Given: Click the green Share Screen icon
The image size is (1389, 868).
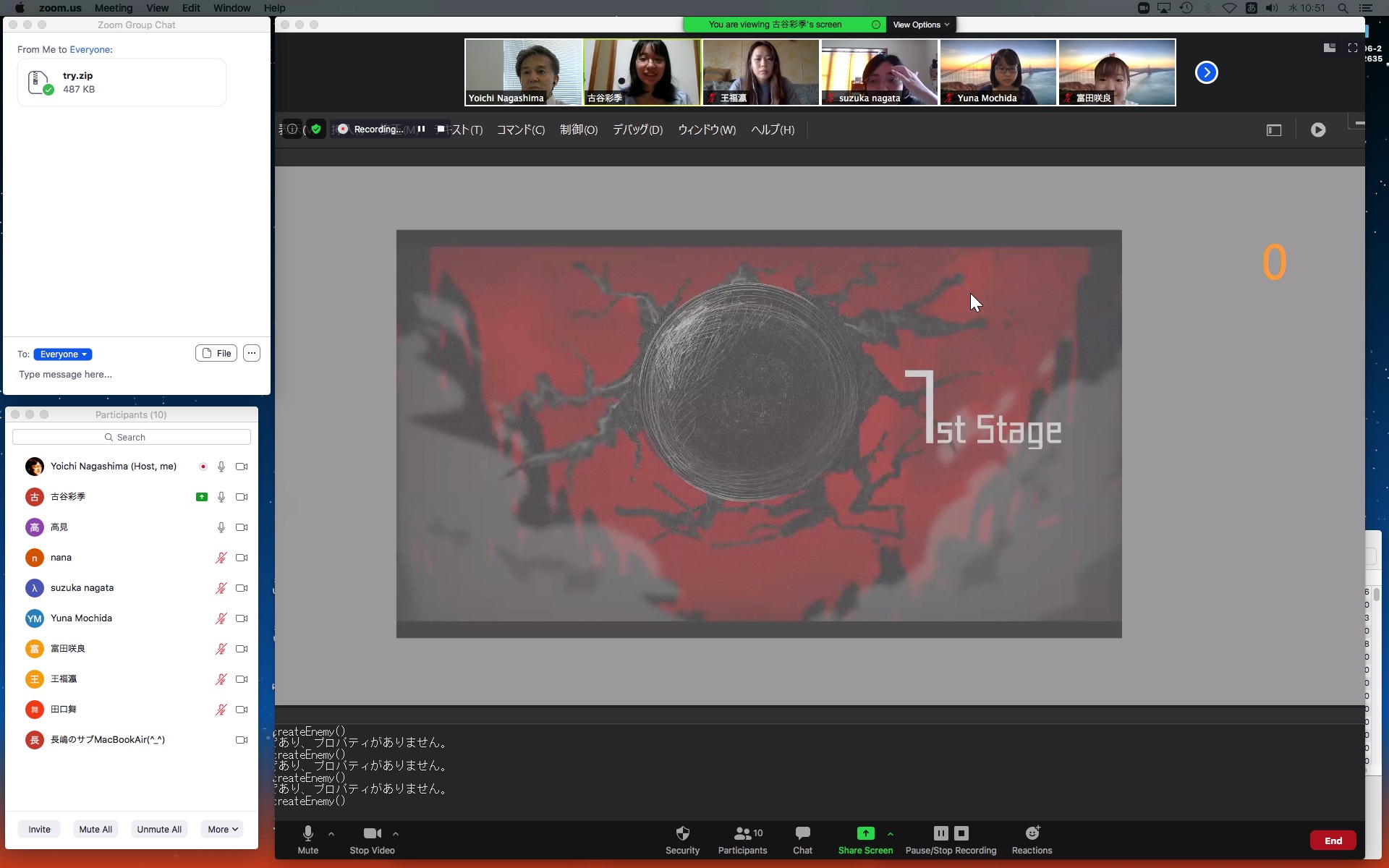Looking at the screenshot, I should click(x=865, y=833).
